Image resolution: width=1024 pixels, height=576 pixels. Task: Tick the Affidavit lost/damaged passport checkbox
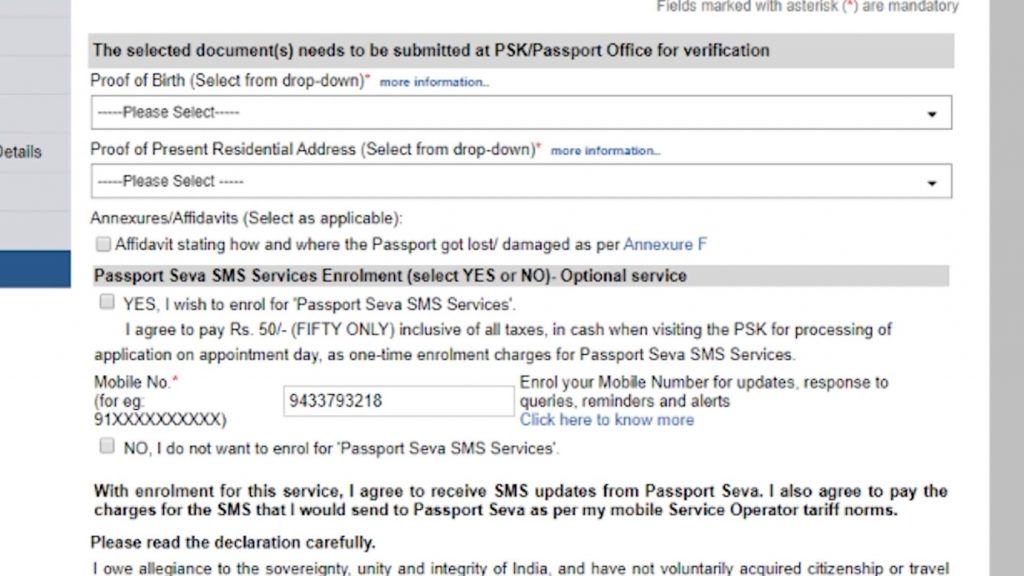[104, 244]
